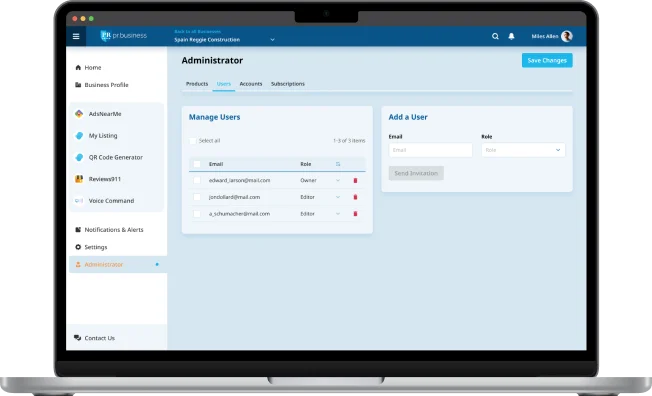Delete the a_schumacher@mail.com user with its trash icon
Viewport: 652px width, 396px height.
tap(355, 214)
